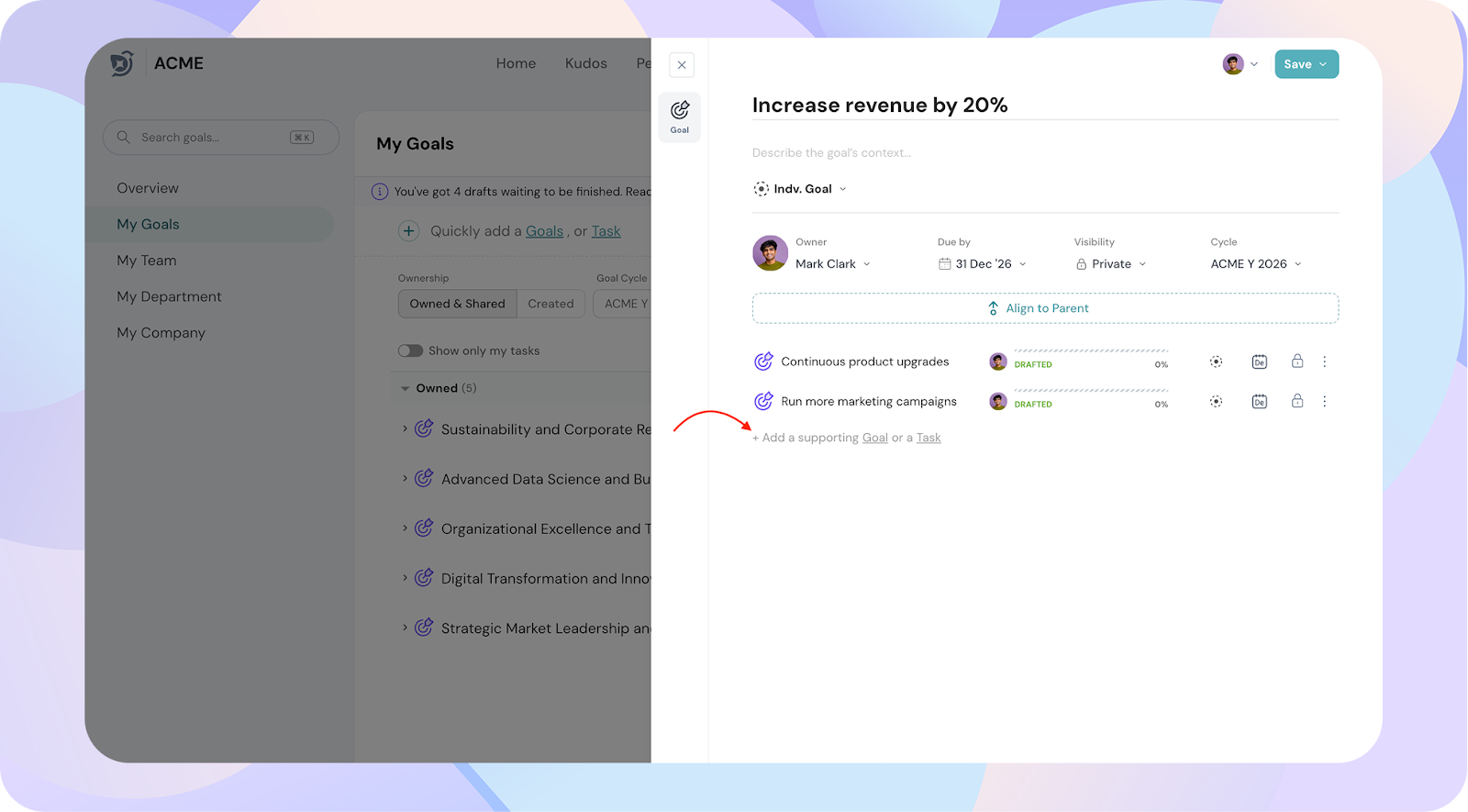Click the info icon beside drafts notice
1468x812 pixels.
point(379,192)
